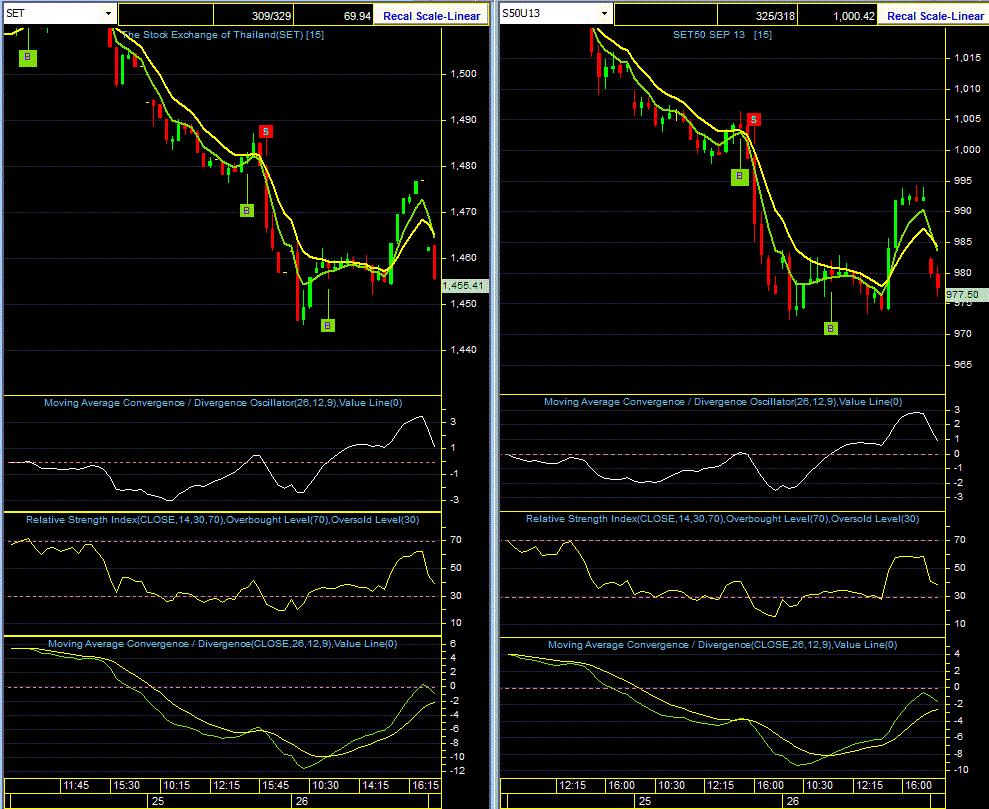The image size is (989, 809).
Task: Click Recal Scale-Linear in S50U13 chart
Action: pyautogui.click(x=935, y=16)
